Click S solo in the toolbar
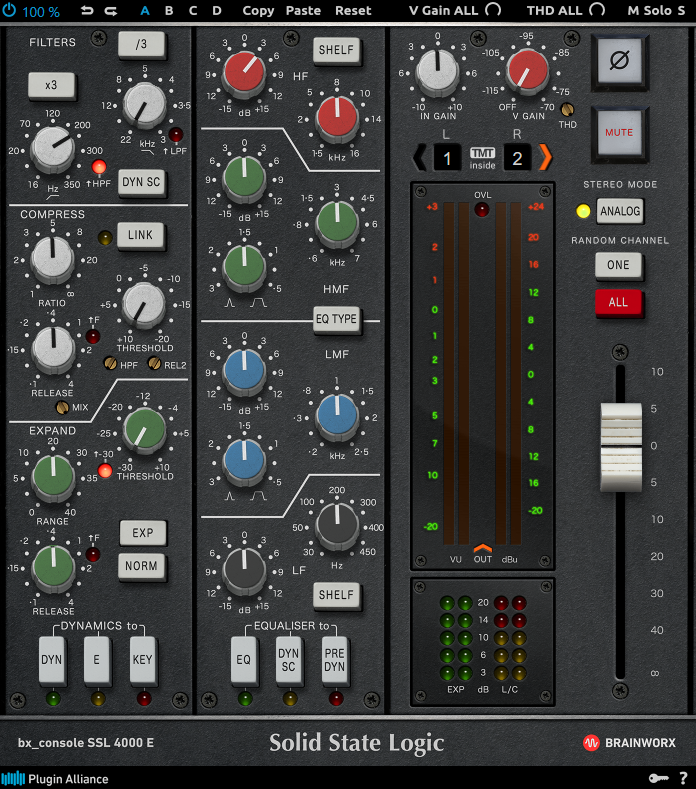The height and width of the screenshot is (789, 696). click(x=681, y=11)
